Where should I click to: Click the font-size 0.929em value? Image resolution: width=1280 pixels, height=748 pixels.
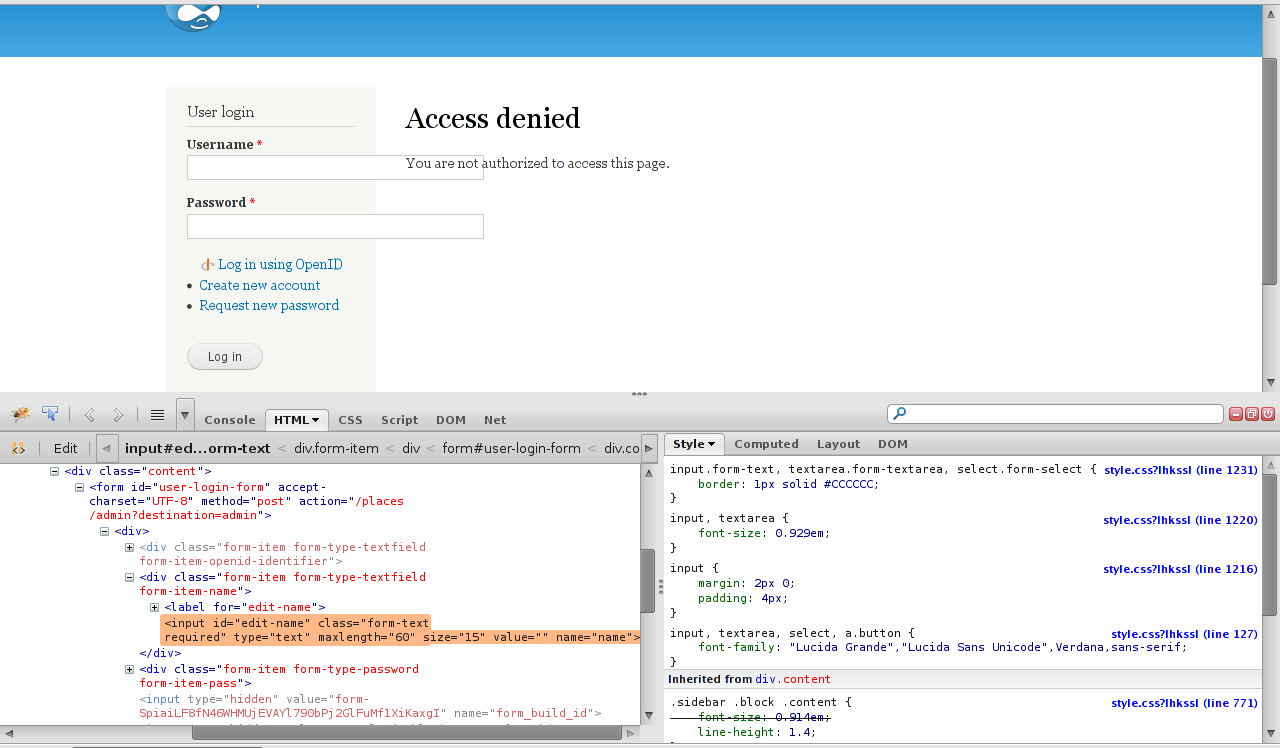coord(802,533)
